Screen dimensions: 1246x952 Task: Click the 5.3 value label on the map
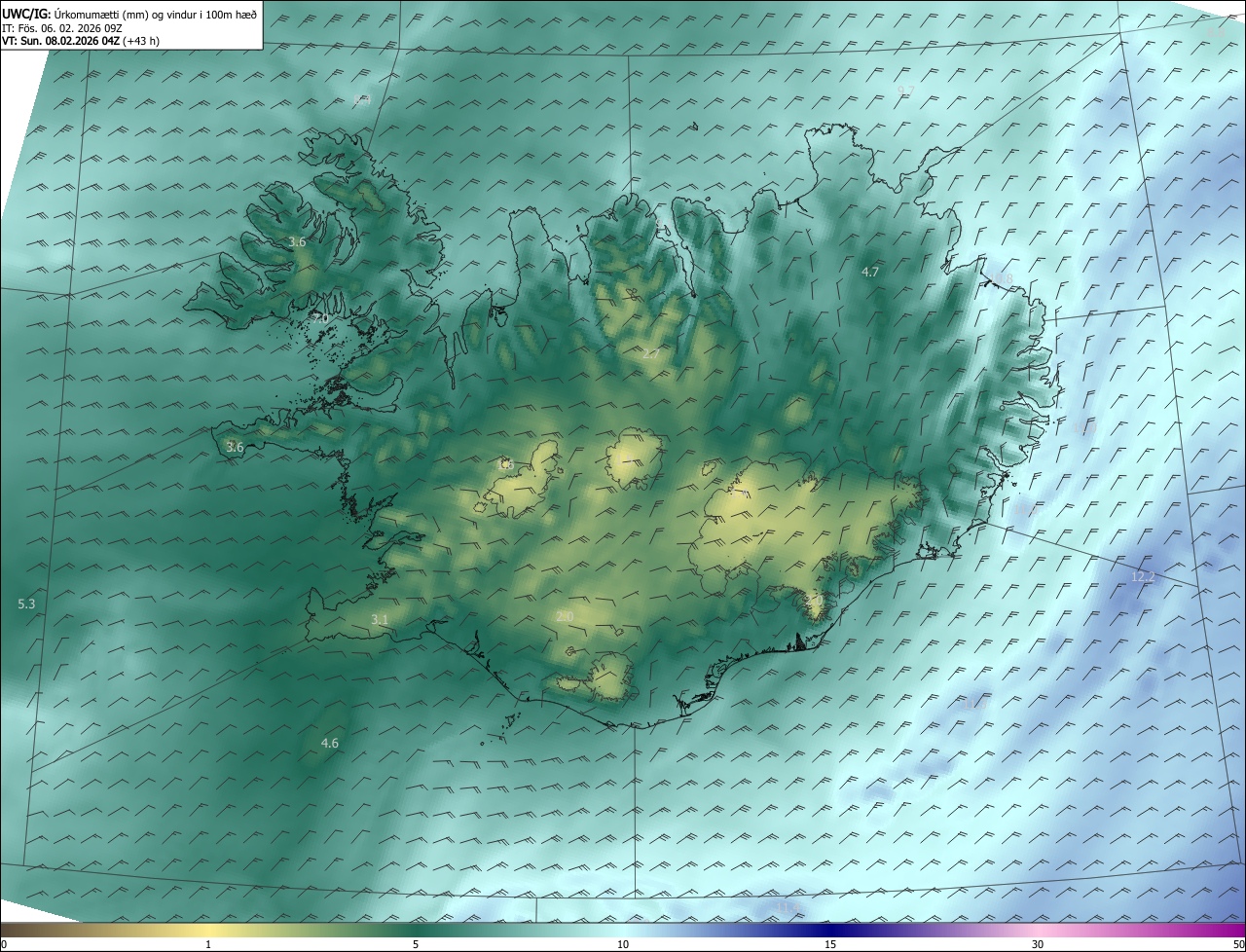point(26,604)
